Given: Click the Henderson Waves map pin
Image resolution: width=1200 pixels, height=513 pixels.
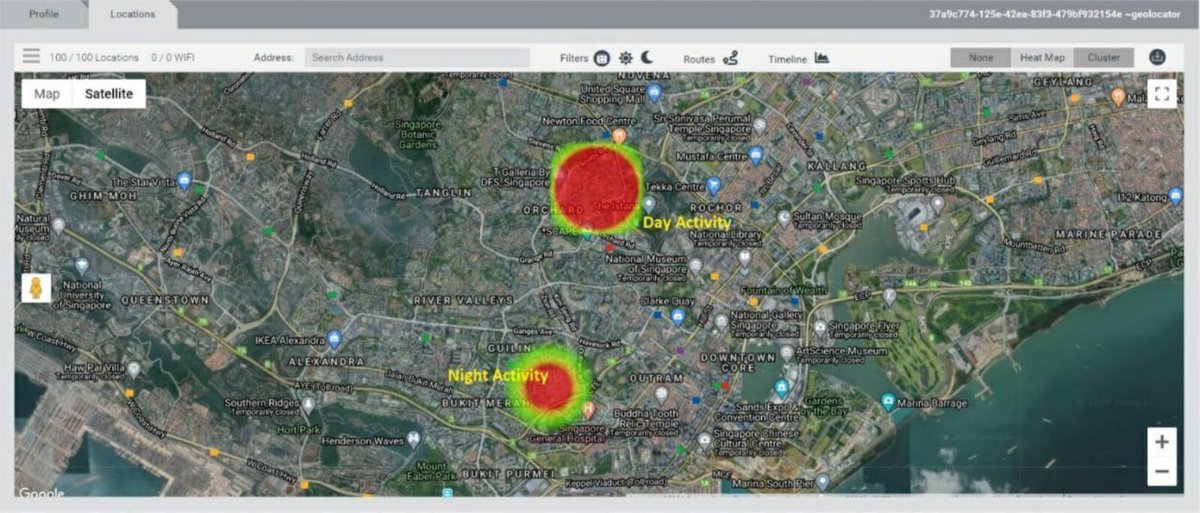Looking at the screenshot, I should [x=413, y=438].
